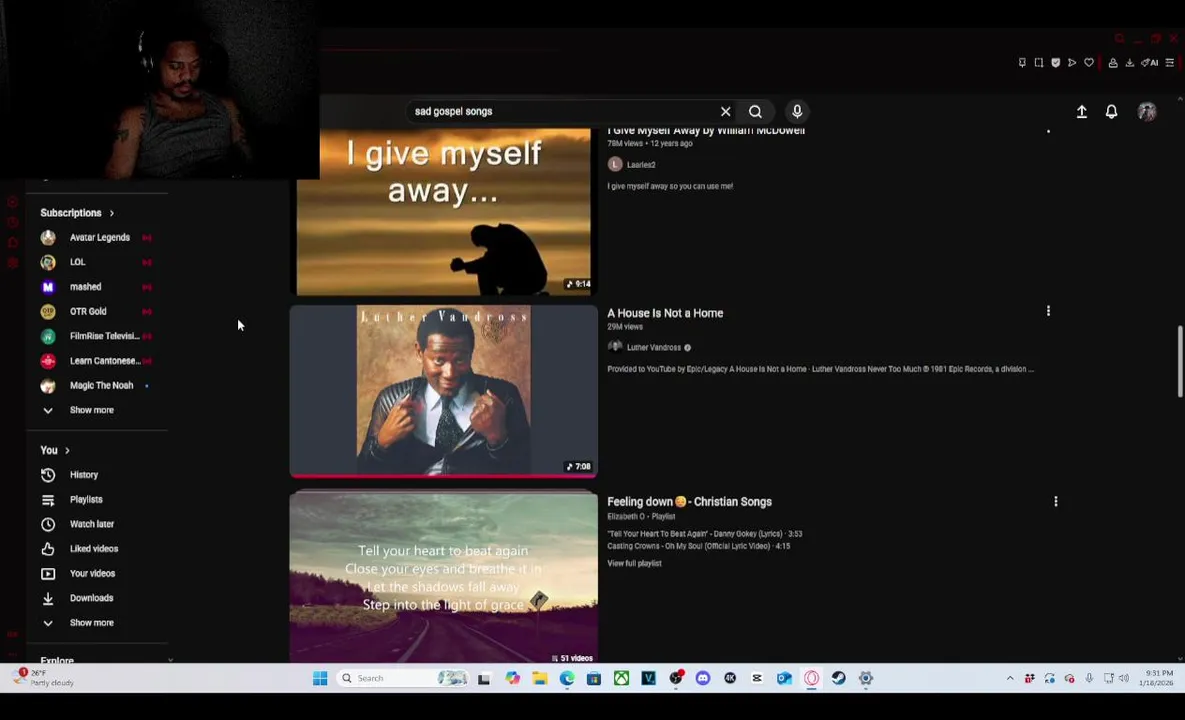Viewport: 1185px width, 720px height.
Task: Open the Subscriptions heading chevron
Action: click(x=112, y=213)
